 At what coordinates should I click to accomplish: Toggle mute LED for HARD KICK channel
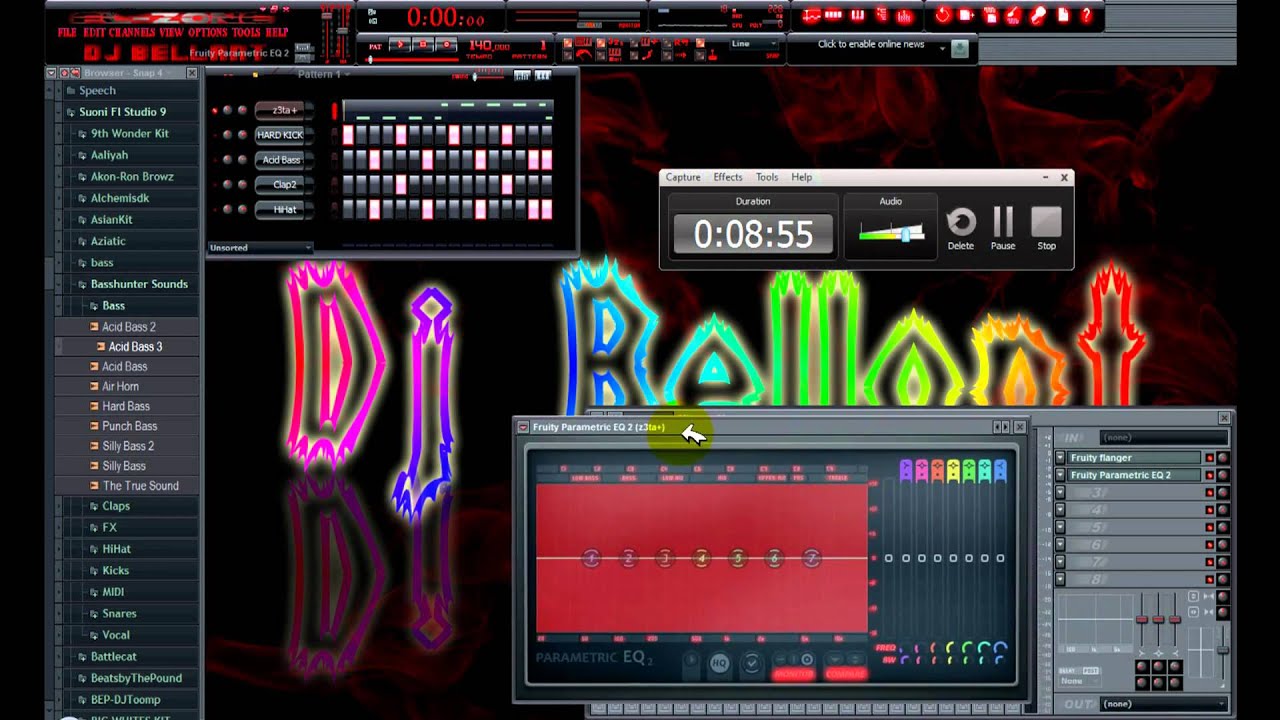pos(215,135)
